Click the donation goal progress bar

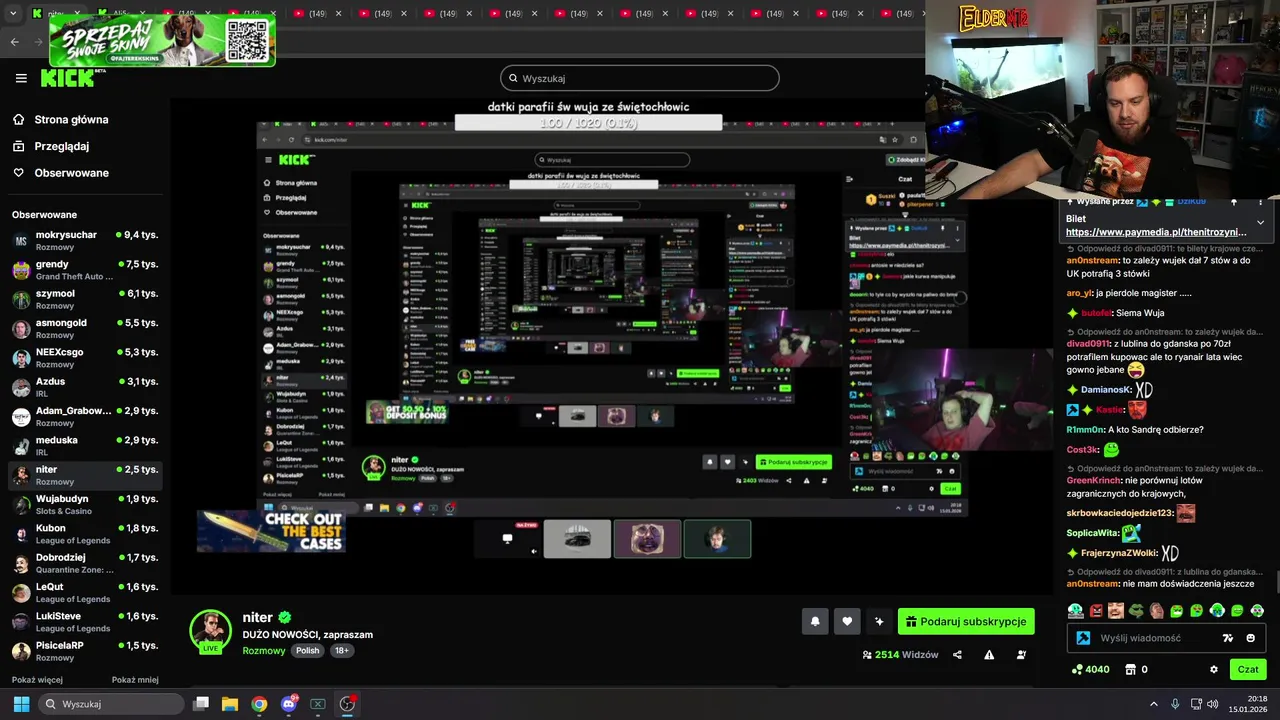click(x=588, y=123)
